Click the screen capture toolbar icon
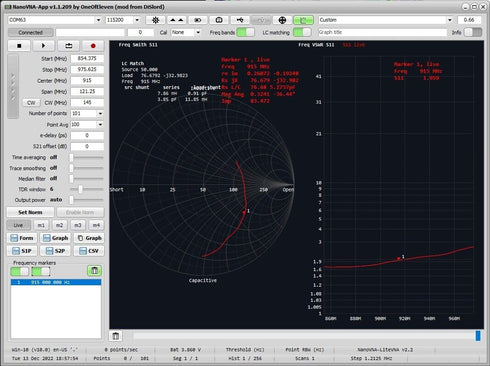 (x=219, y=20)
